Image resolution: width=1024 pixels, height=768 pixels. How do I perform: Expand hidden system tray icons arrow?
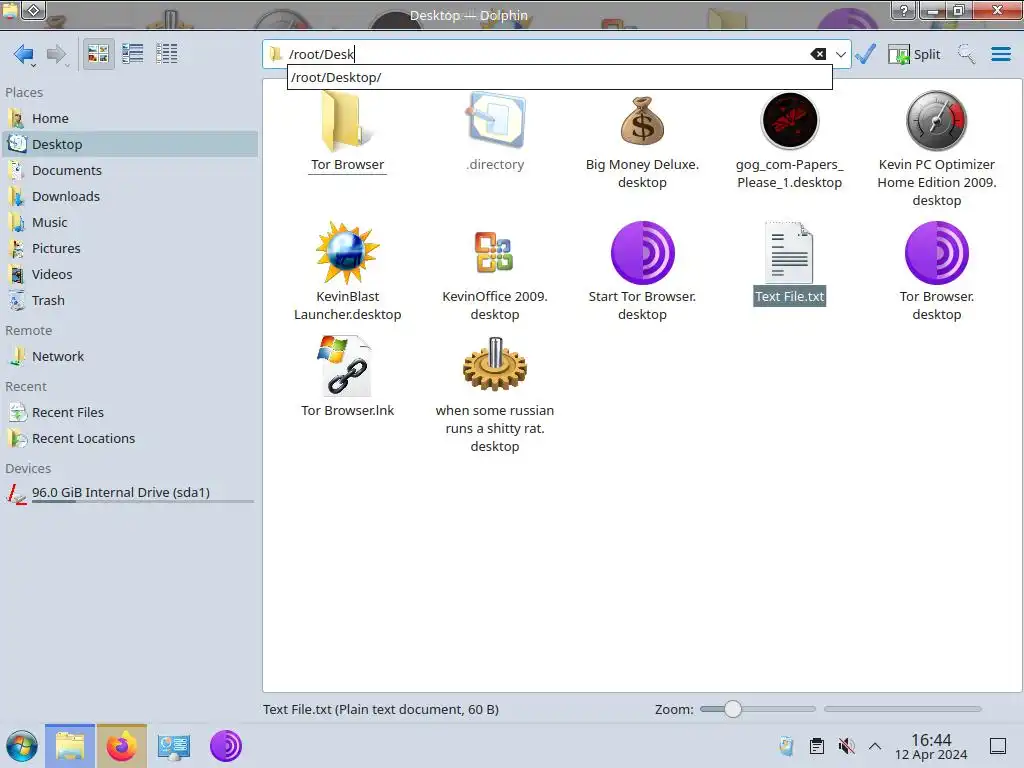pos(875,746)
